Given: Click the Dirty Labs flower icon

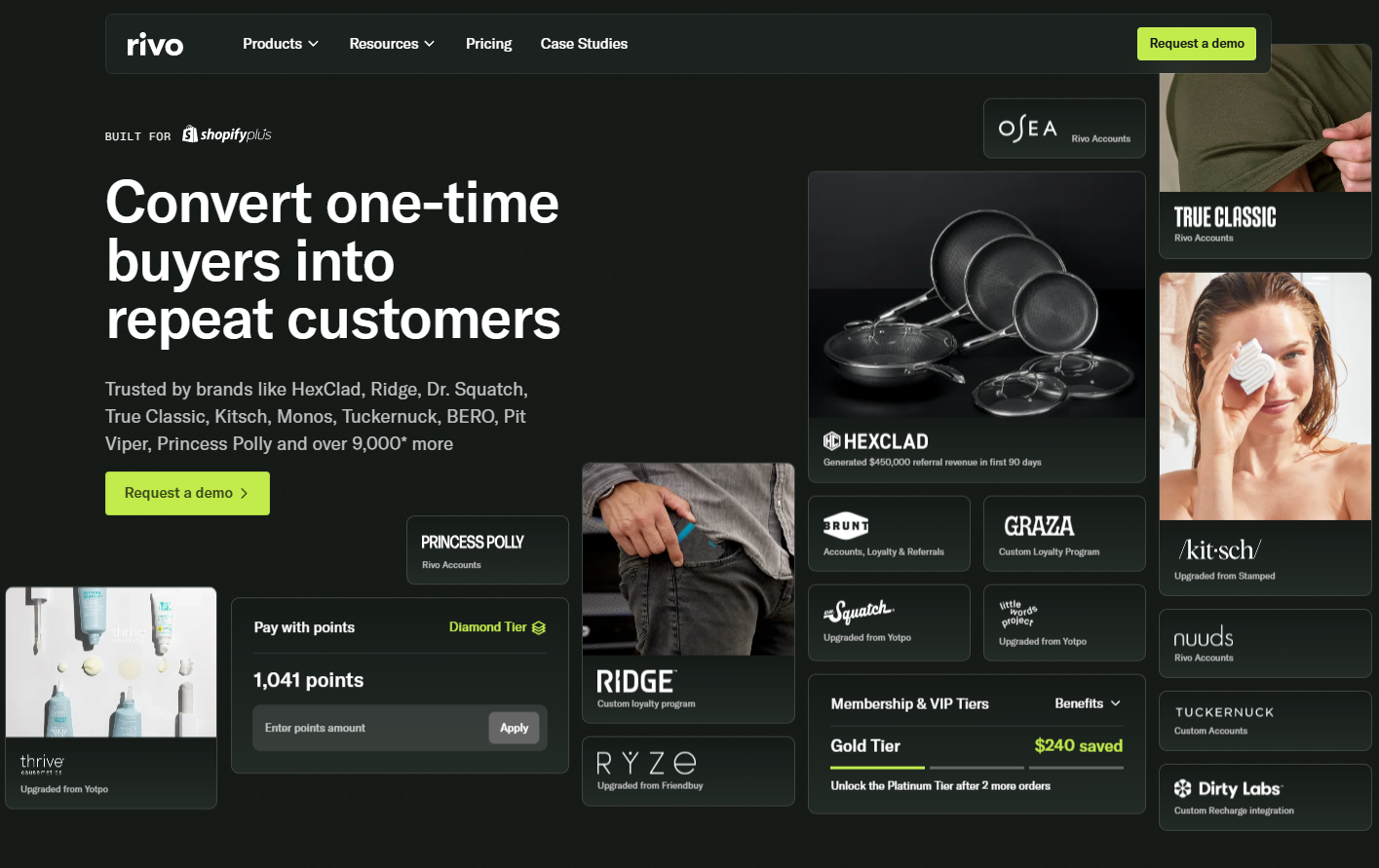Looking at the screenshot, I should click(x=1182, y=788).
